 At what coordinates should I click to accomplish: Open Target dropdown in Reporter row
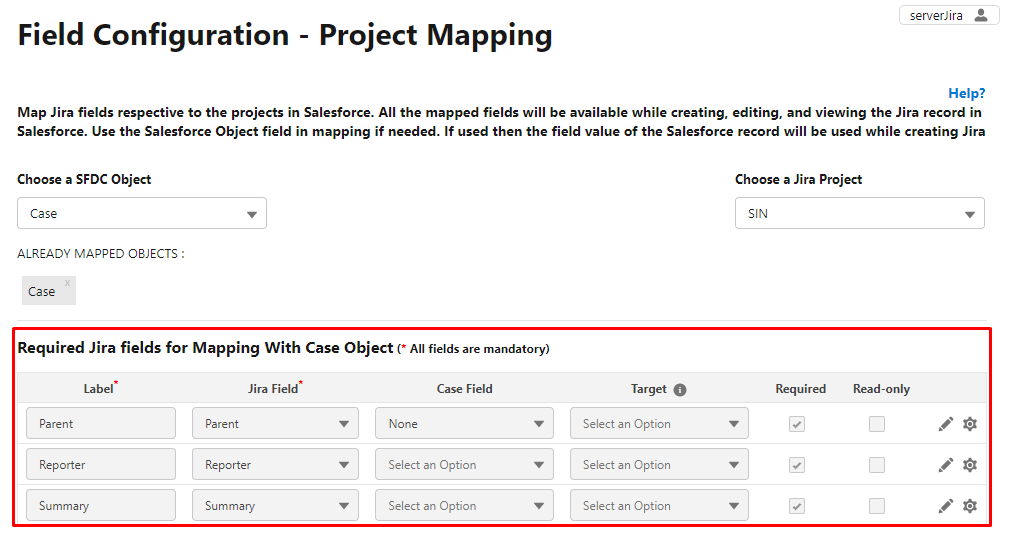coord(659,465)
